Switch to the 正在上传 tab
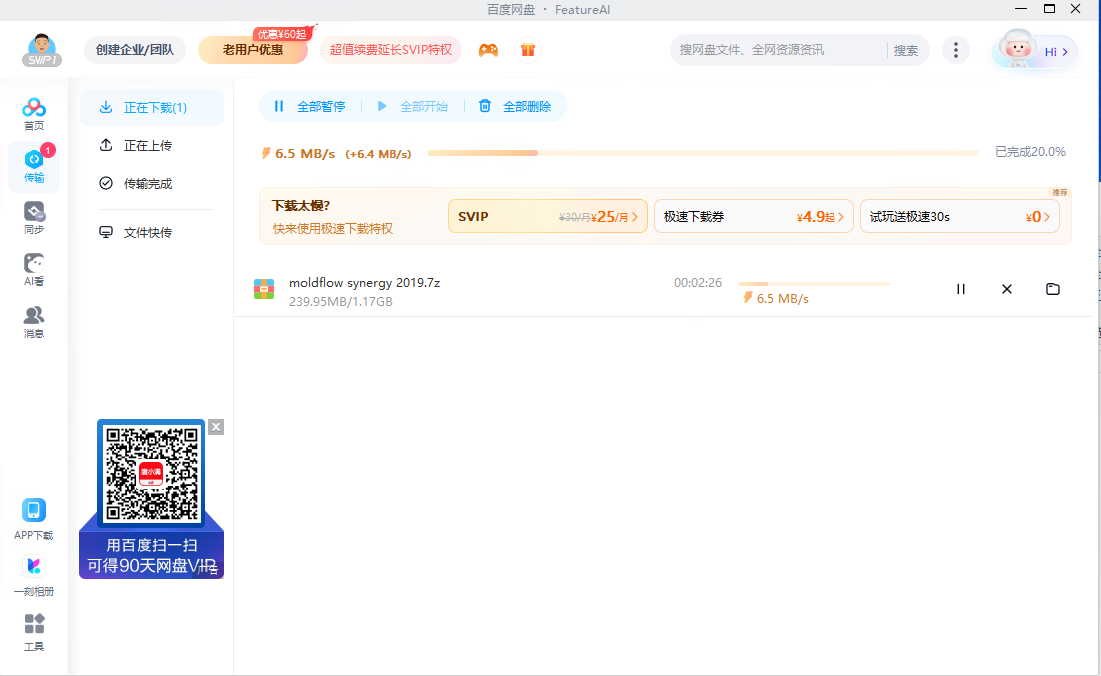This screenshot has width=1101, height=676. point(147,146)
